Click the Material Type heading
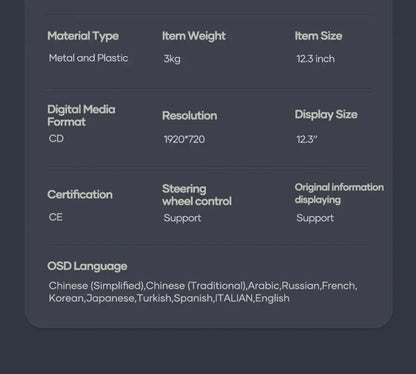416x374 pixels. (83, 36)
